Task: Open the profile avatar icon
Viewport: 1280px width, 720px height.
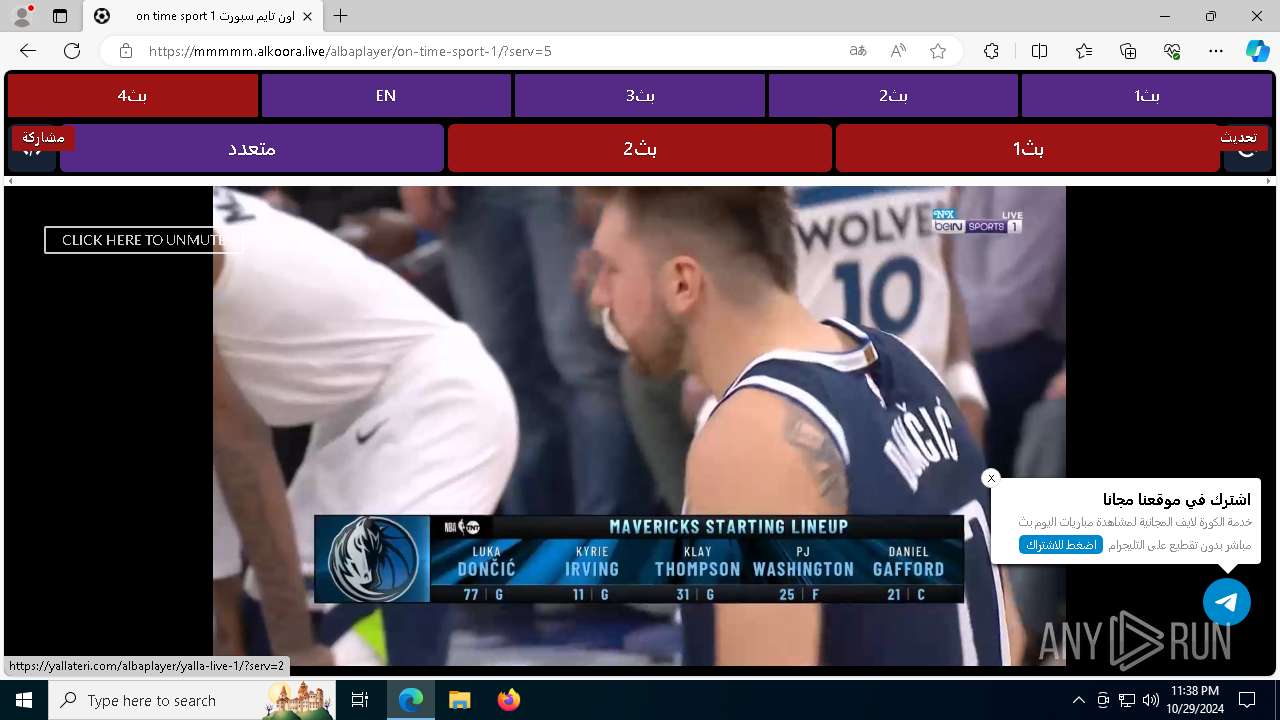Action: pos(22,16)
